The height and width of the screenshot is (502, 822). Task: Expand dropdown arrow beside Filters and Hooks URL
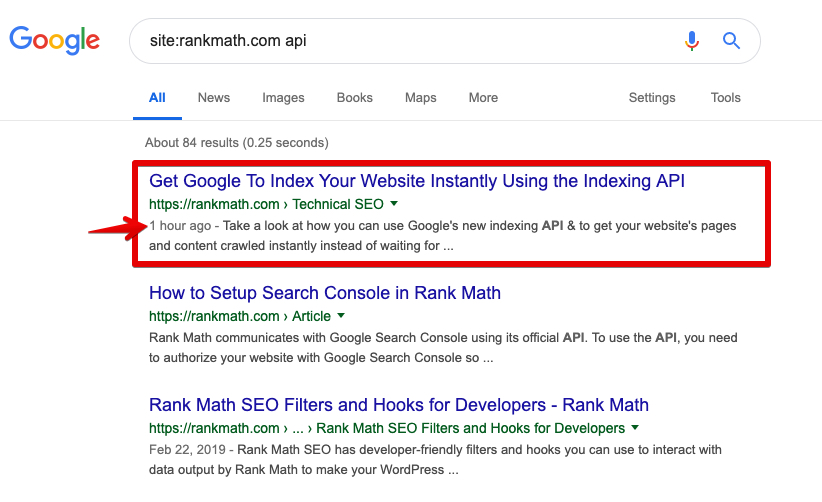tap(635, 428)
